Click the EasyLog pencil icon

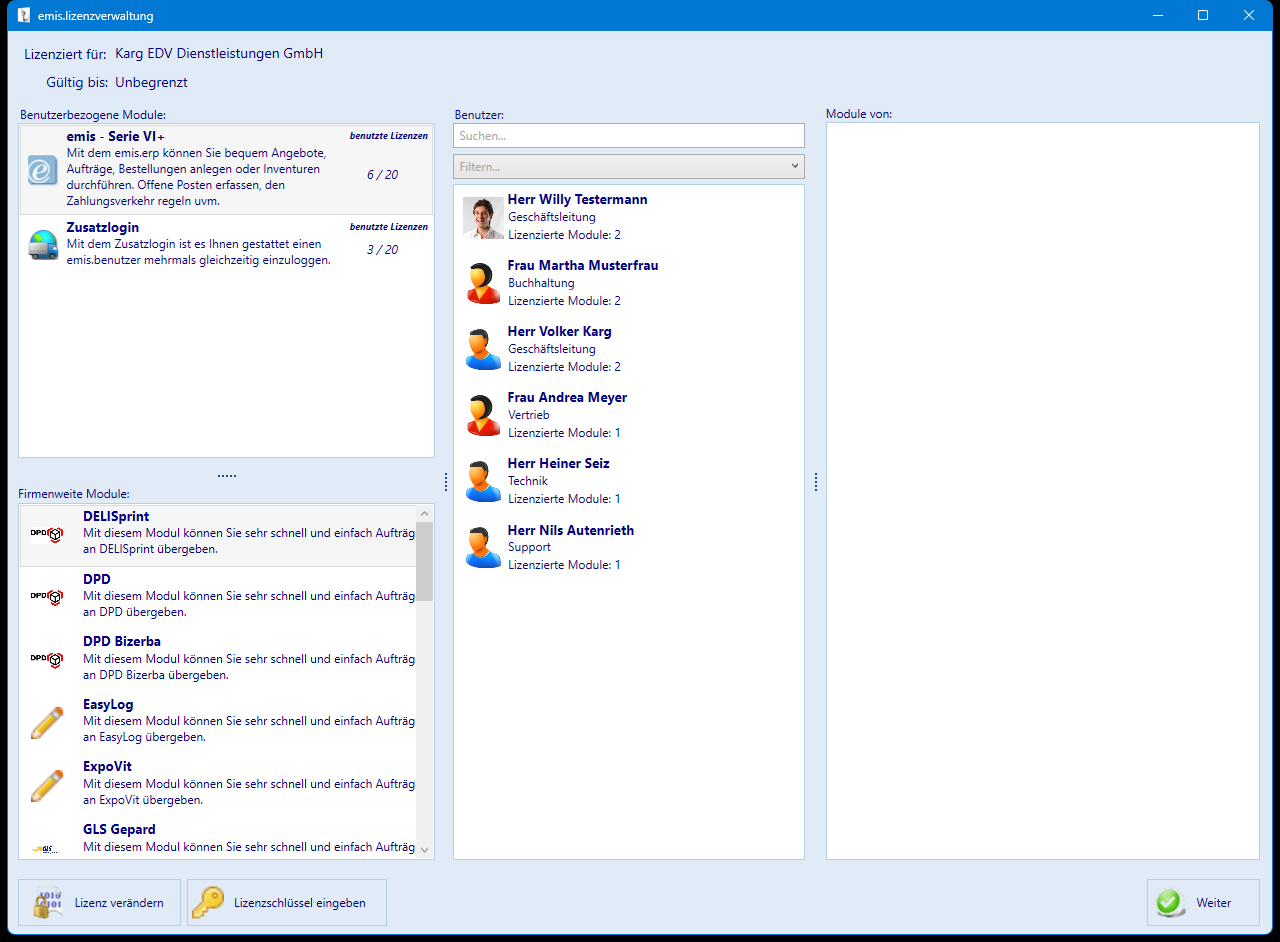coord(47,722)
